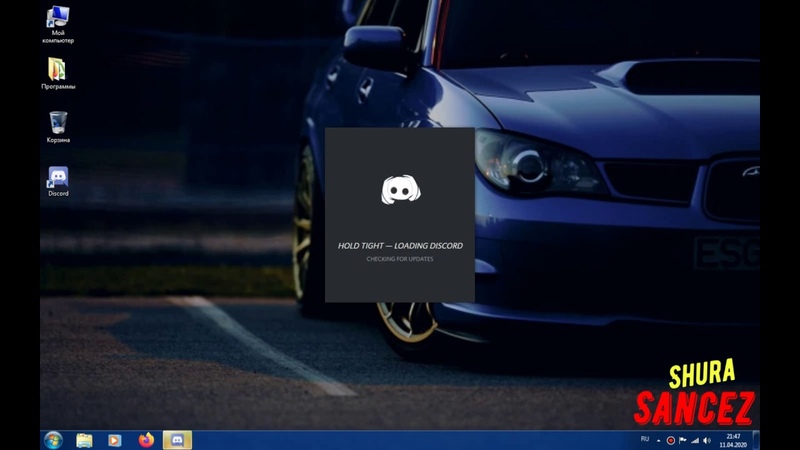Open Firefox from the taskbar
This screenshot has height=450, width=800.
click(x=146, y=440)
